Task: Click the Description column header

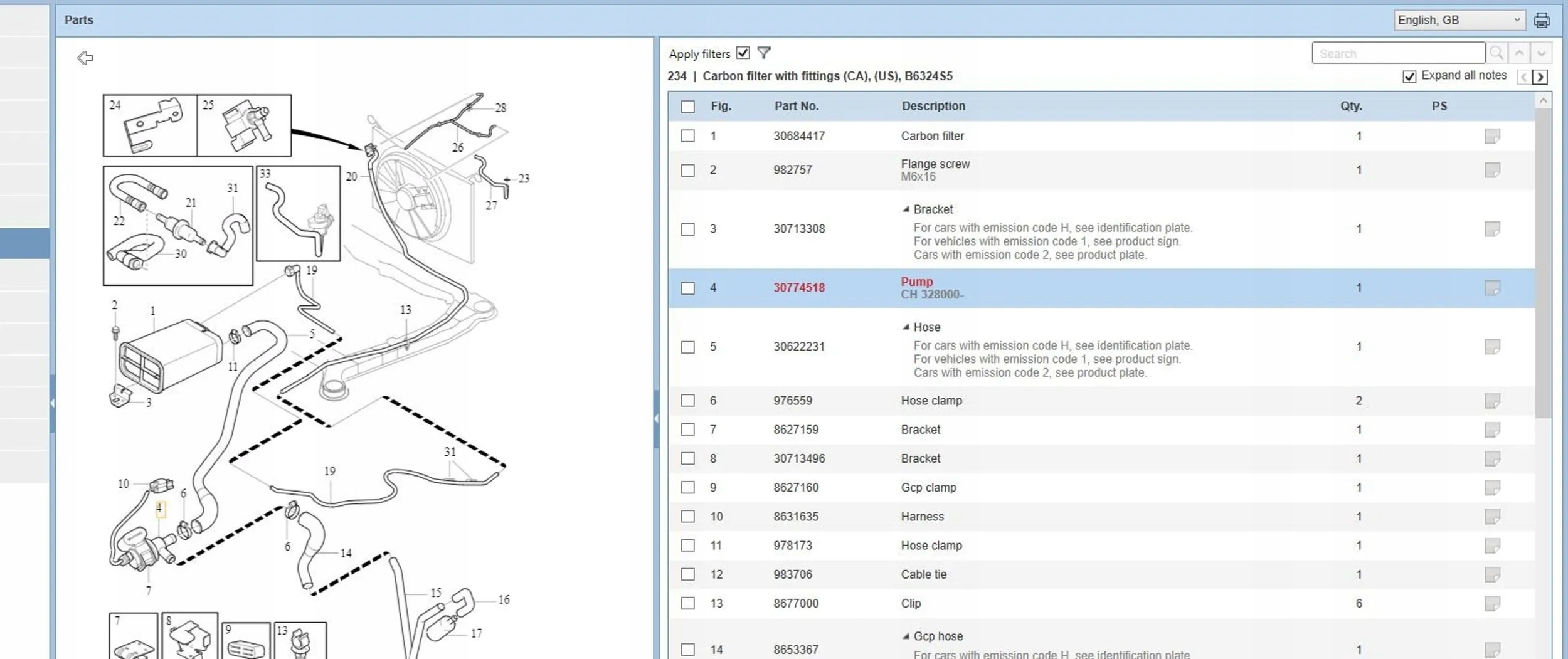Action: click(x=933, y=106)
